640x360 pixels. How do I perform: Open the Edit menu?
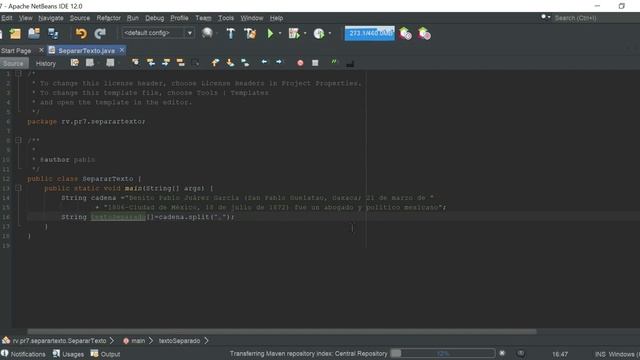tap(7, 18)
